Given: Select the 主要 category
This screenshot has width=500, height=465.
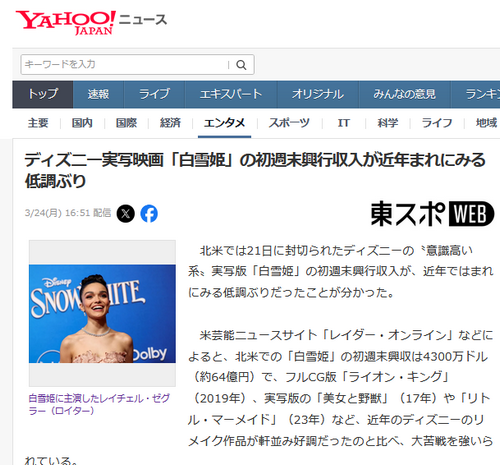Looking at the screenshot, I should coord(38,123).
